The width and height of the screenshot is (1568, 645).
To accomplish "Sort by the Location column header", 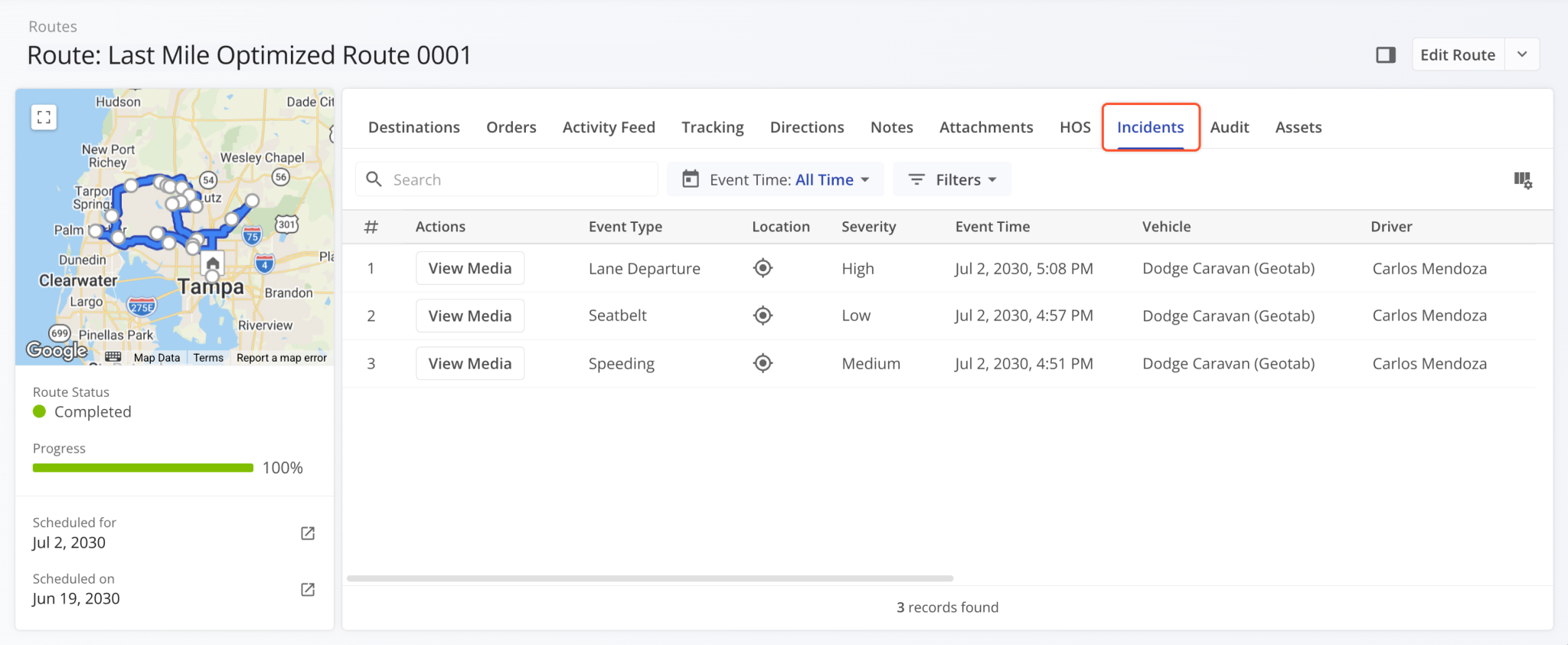I will click(781, 227).
